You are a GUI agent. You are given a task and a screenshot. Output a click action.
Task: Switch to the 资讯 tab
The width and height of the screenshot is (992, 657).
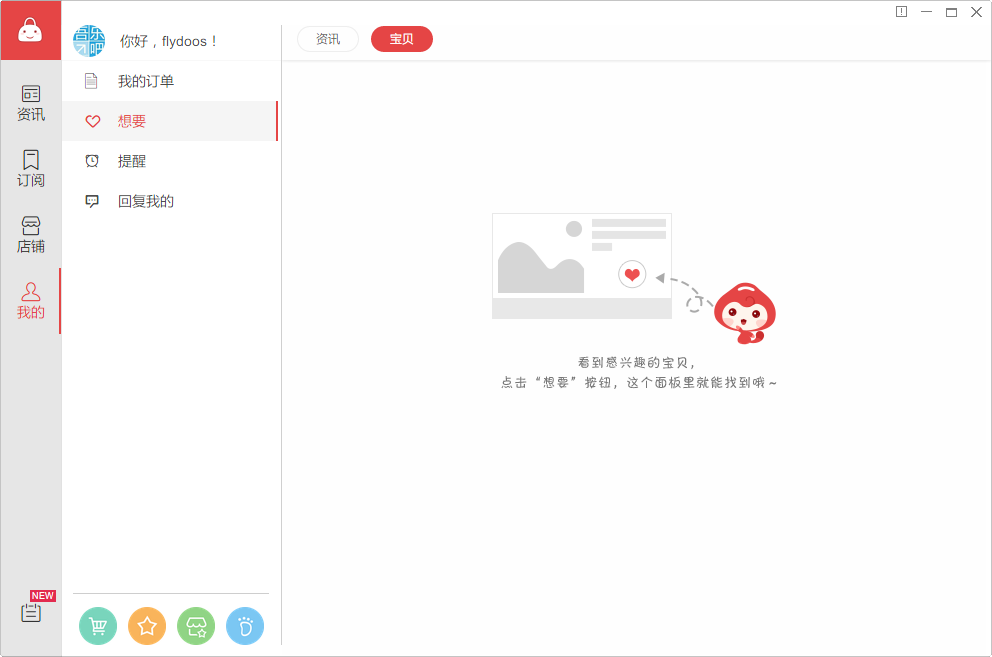point(328,39)
